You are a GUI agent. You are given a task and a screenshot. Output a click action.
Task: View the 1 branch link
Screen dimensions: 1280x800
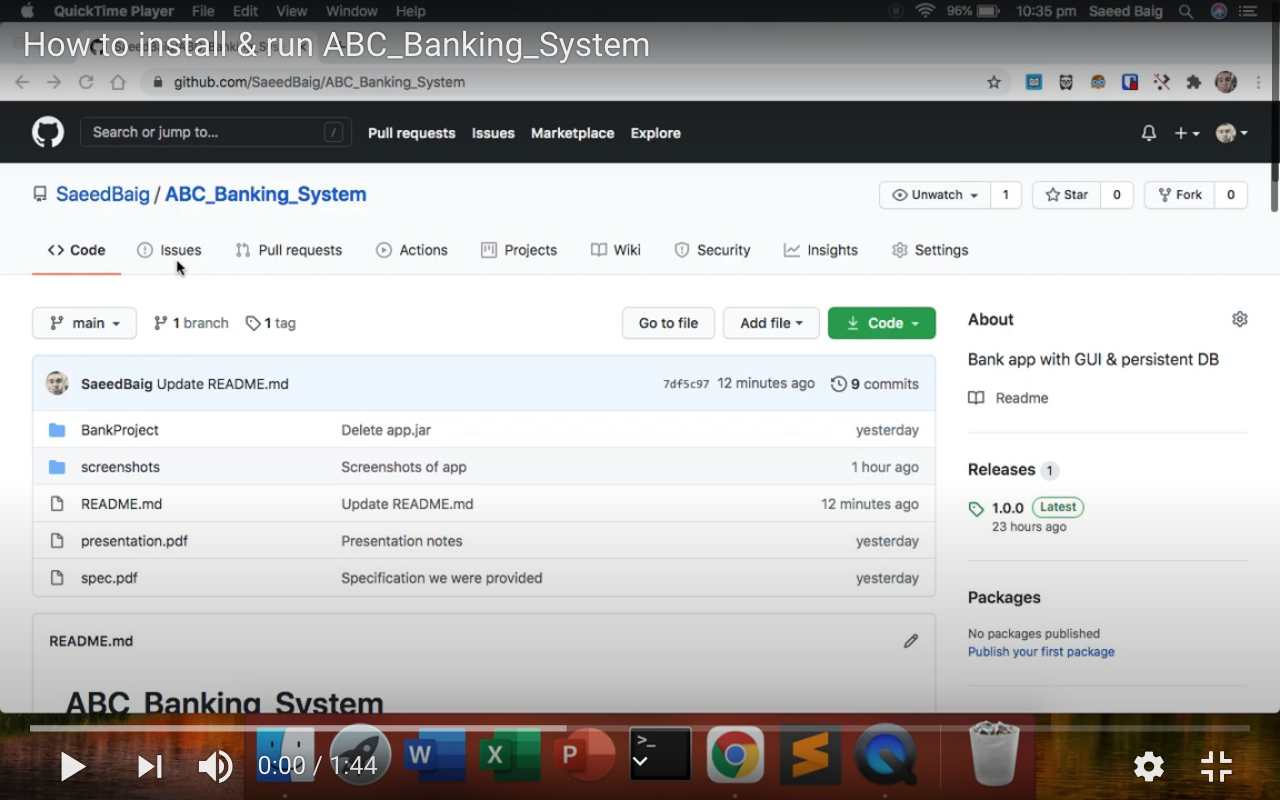coord(191,323)
